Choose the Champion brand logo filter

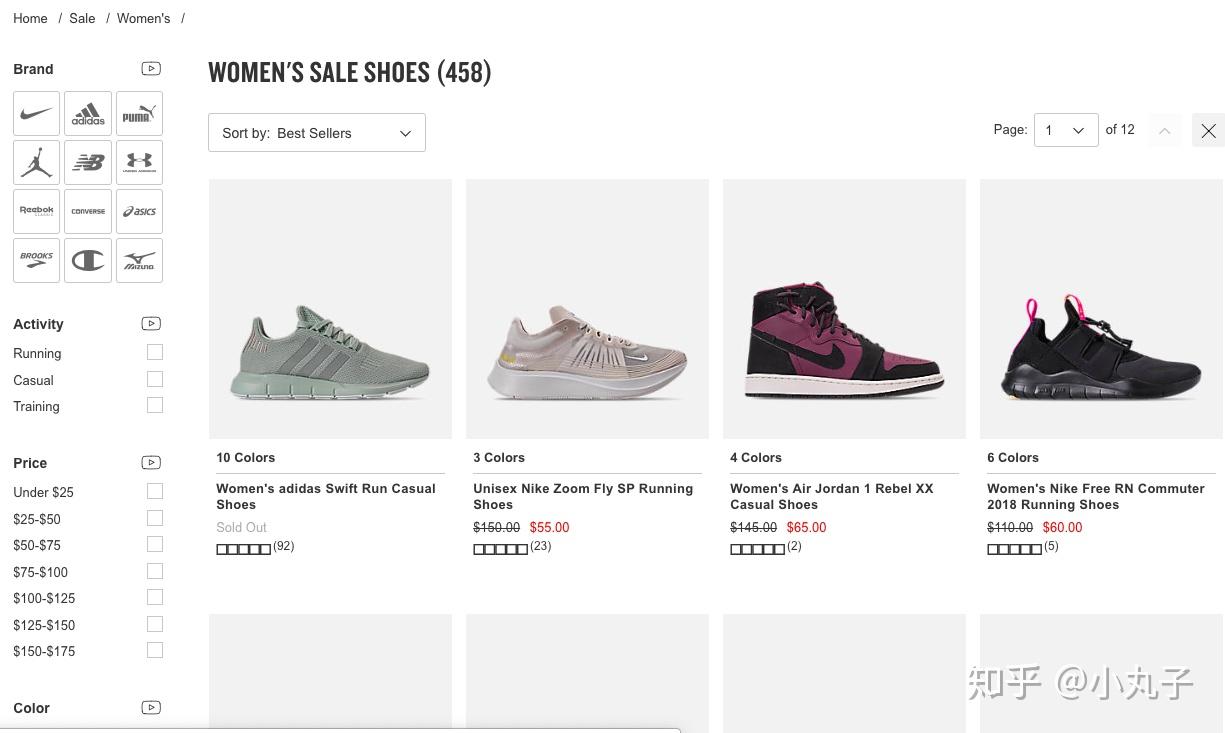pyautogui.click(x=88, y=260)
